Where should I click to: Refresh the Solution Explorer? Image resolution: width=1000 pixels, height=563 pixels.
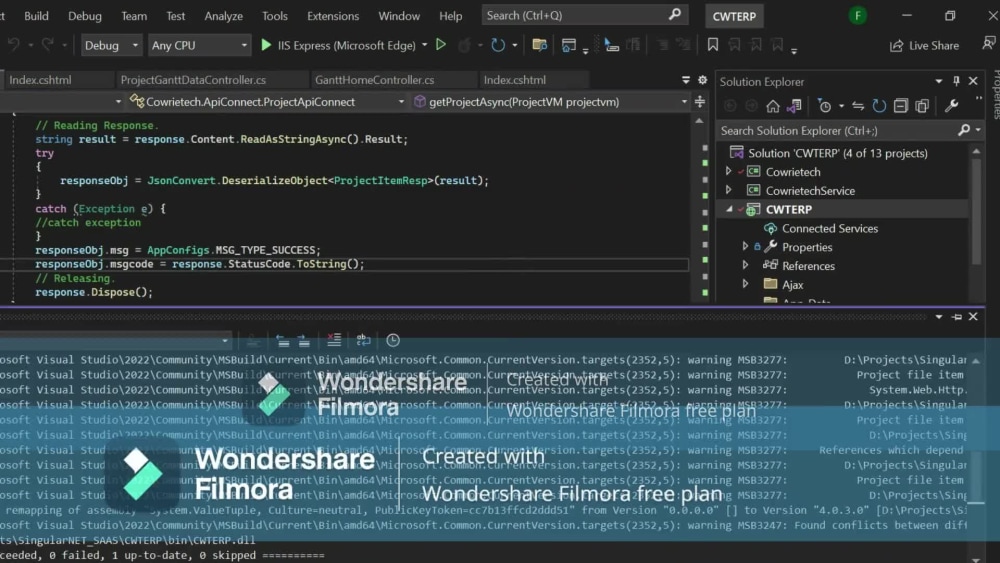click(879, 106)
